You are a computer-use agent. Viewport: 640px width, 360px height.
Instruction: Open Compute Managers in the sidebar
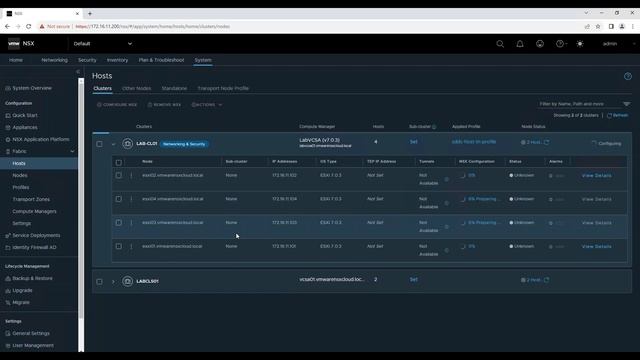click(x=34, y=211)
